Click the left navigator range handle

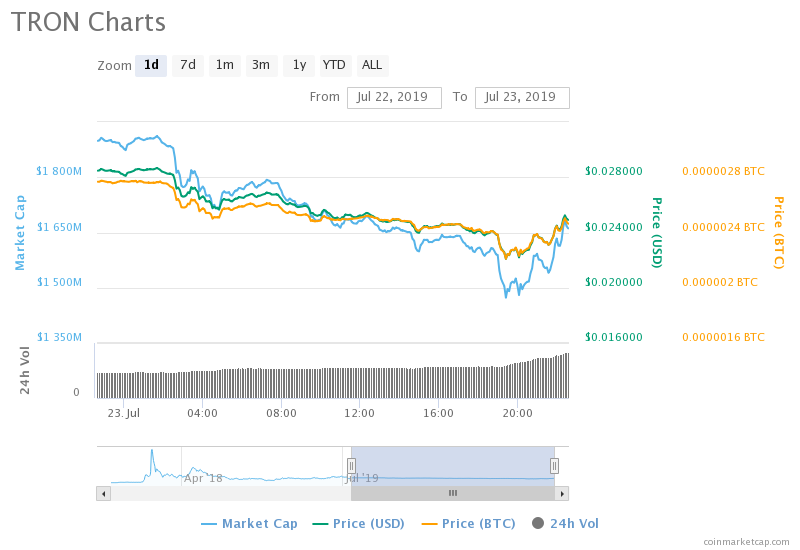pyautogui.click(x=351, y=466)
